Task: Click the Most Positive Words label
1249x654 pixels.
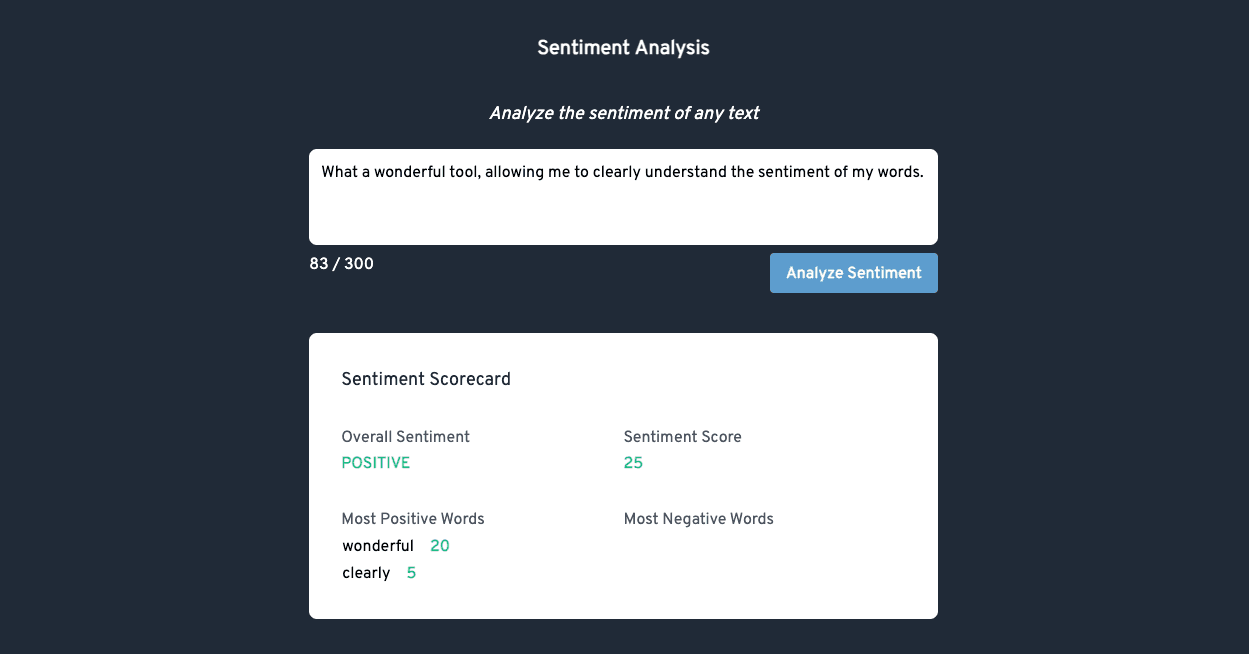Action: point(412,519)
